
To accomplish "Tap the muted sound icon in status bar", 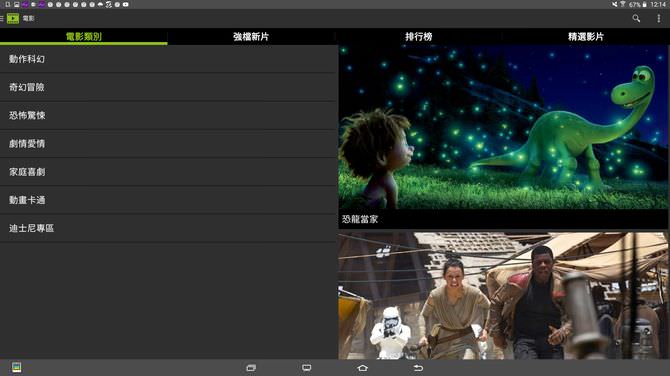I will [614, 4].
